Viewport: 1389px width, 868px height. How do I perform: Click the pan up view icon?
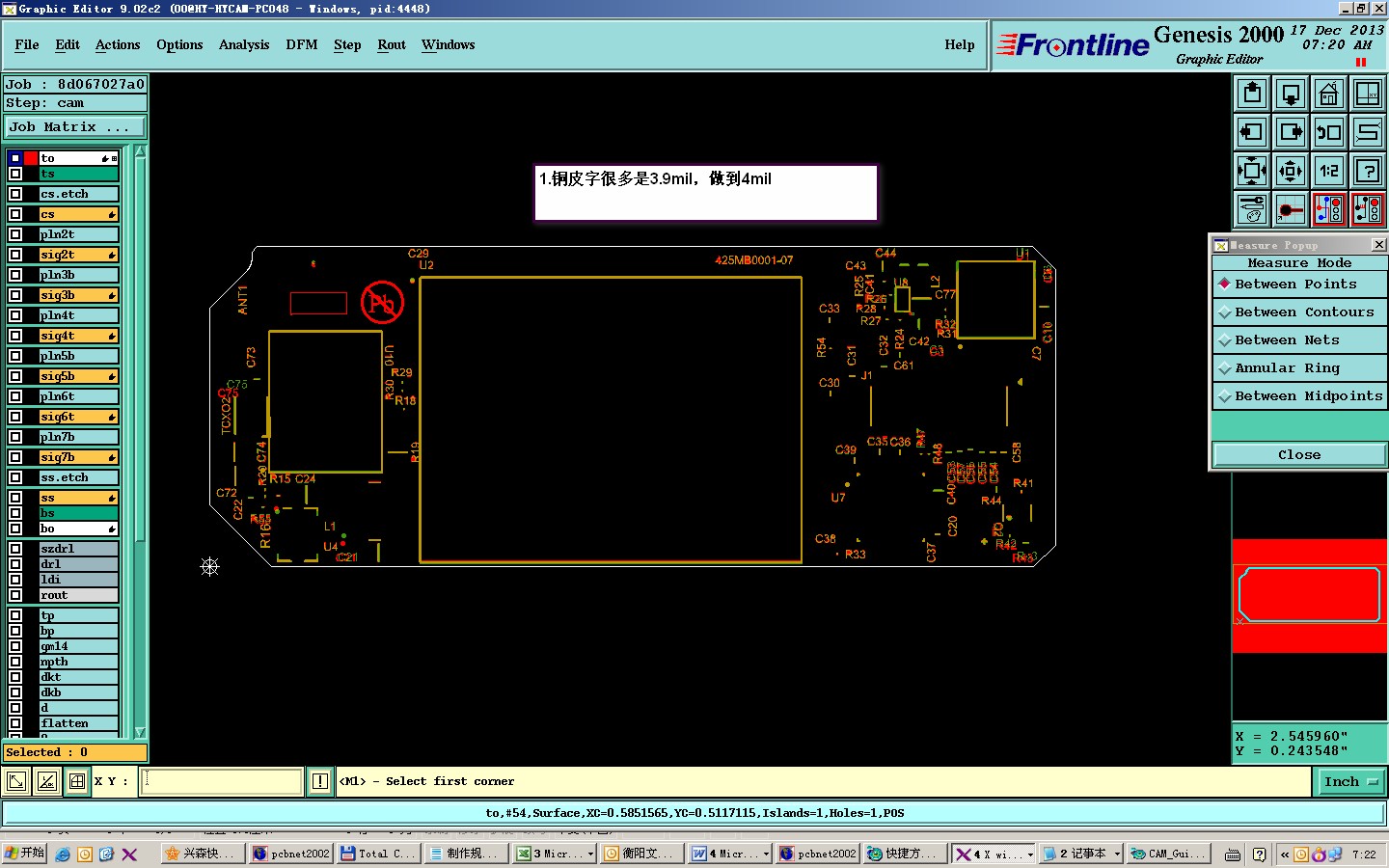pos(1252,94)
